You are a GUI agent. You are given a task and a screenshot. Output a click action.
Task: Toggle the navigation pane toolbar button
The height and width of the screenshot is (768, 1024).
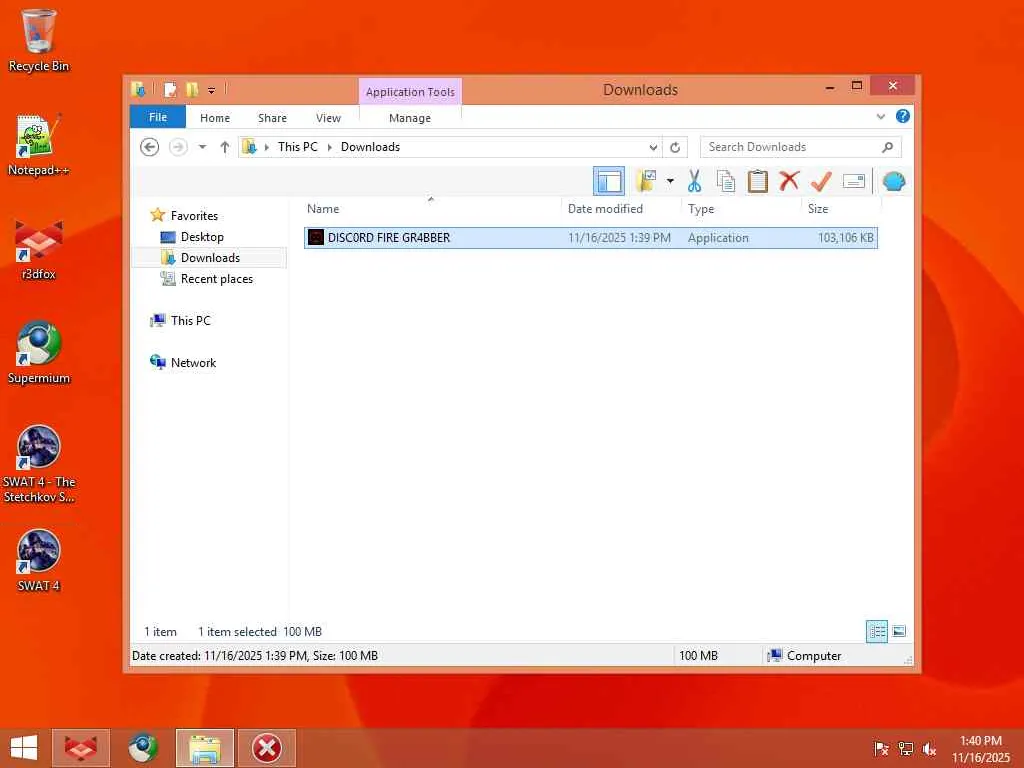(x=609, y=181)
